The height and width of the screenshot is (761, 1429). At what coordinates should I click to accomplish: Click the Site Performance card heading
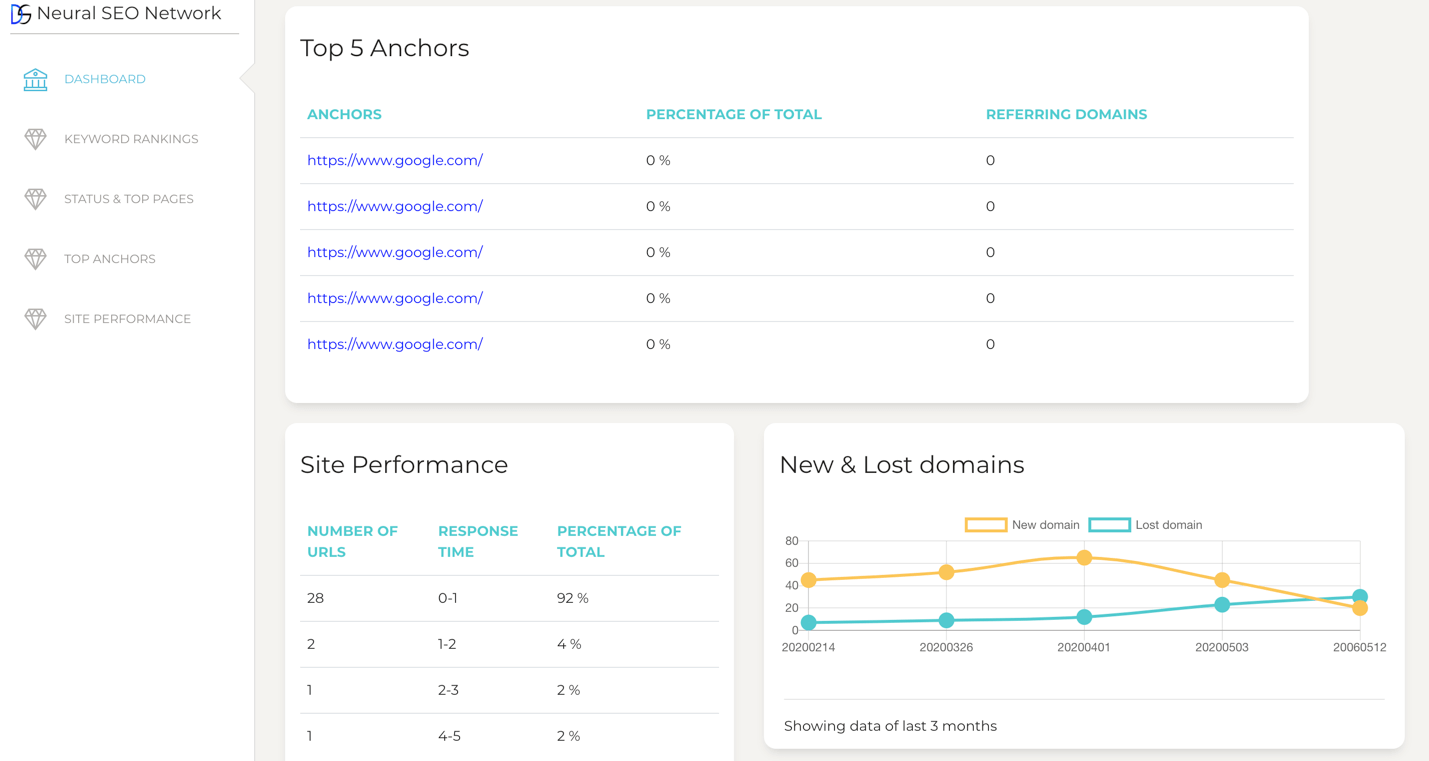[404, 465]
